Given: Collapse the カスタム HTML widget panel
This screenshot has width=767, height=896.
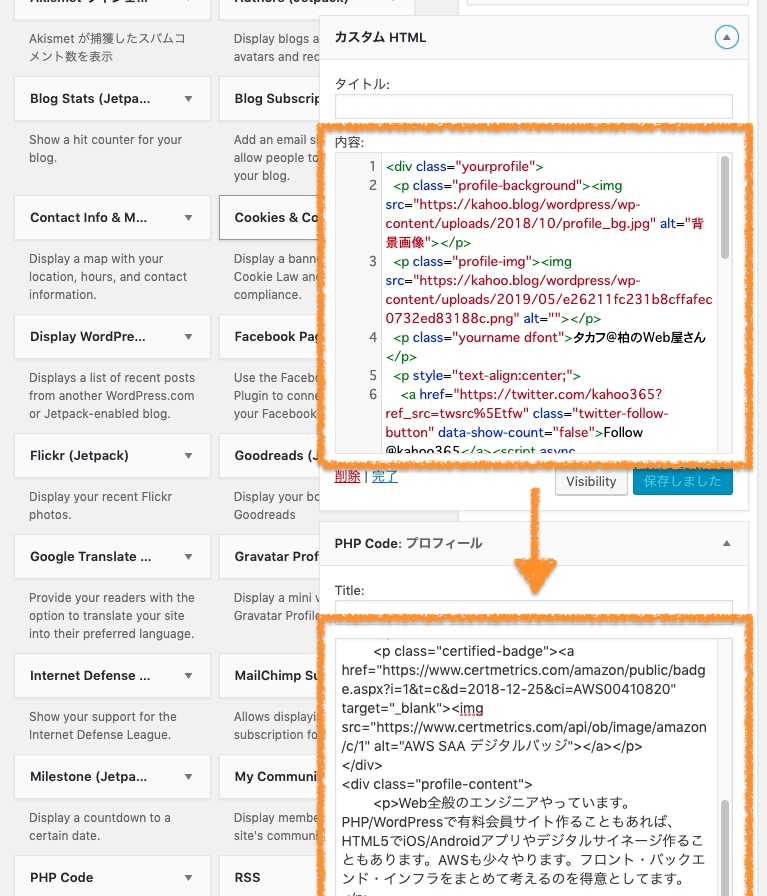Looking at the screenshot, I should 727,38.
